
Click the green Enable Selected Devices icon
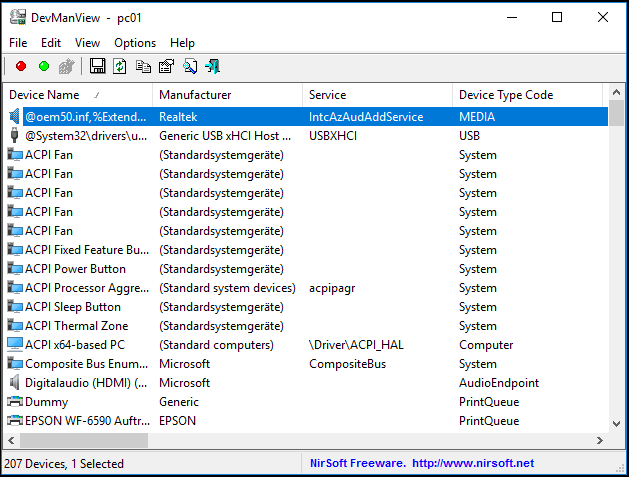point(44,67)
